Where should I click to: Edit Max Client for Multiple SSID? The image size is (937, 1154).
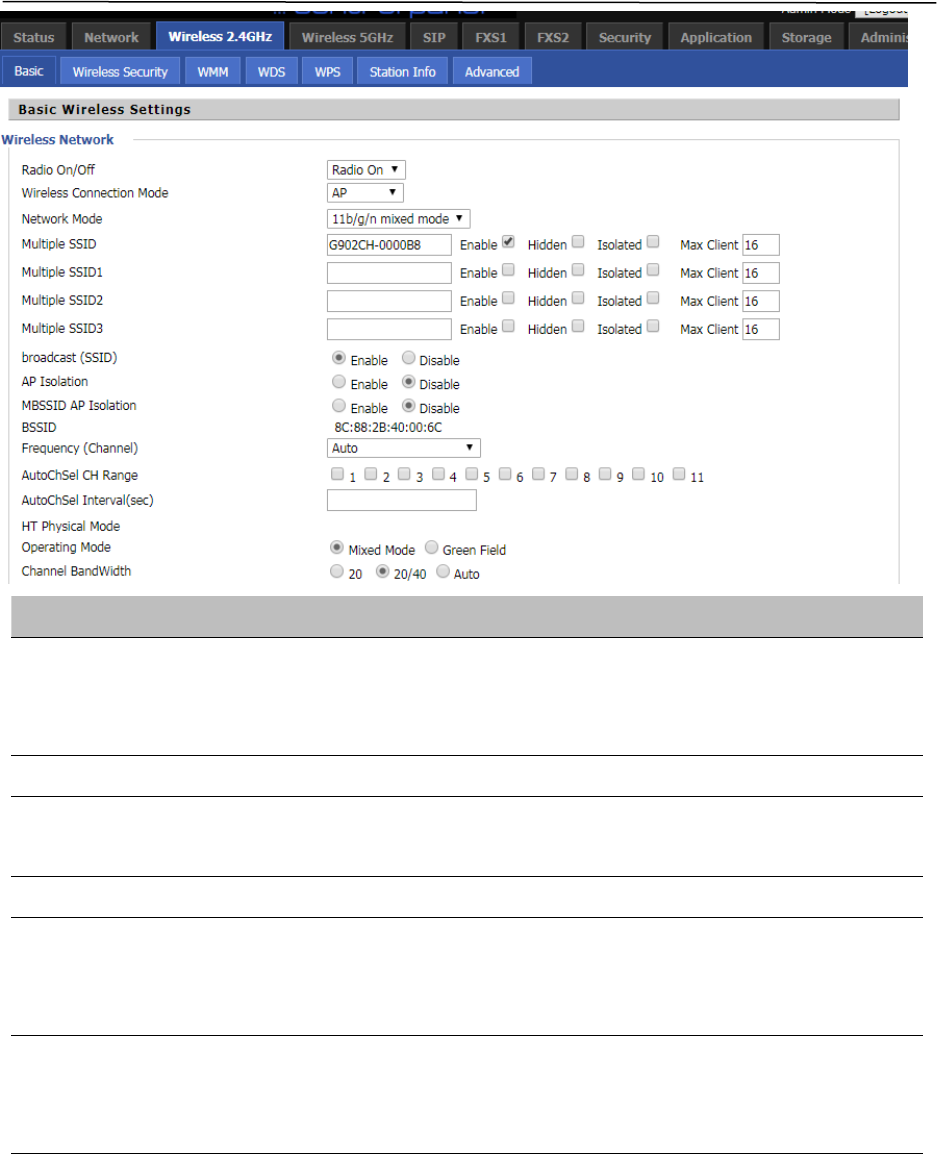point(760,245)
